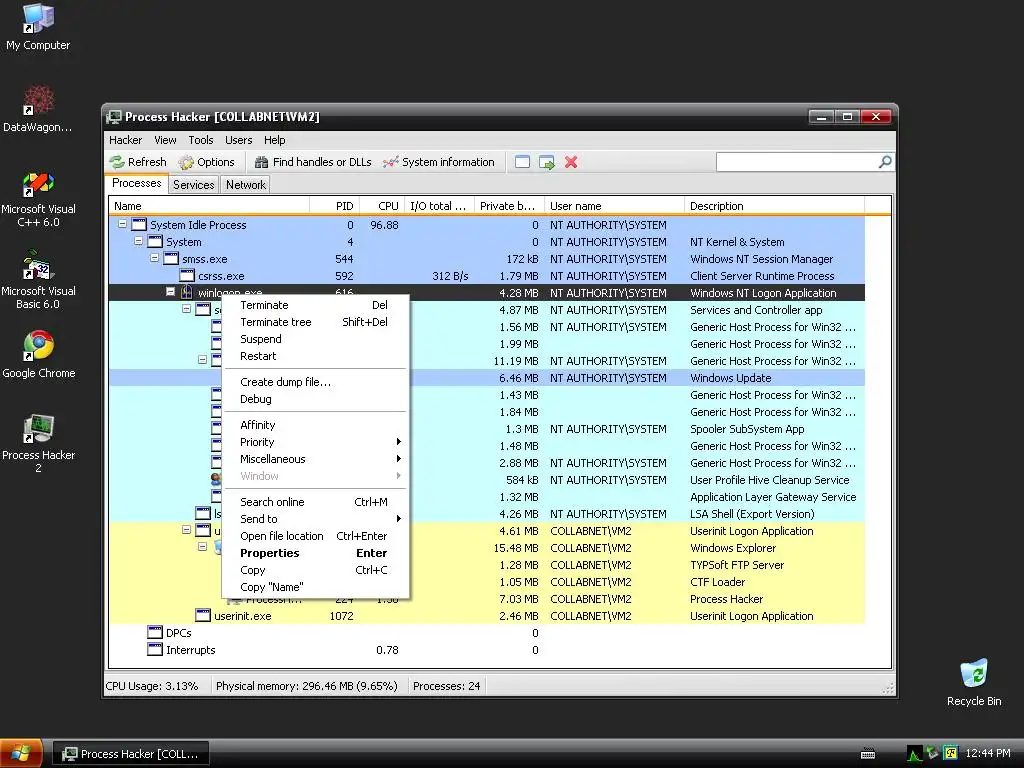Click the Windows Start button
Image resolution: width=1024 pixels, height=768 pixels.
point(21,753)
